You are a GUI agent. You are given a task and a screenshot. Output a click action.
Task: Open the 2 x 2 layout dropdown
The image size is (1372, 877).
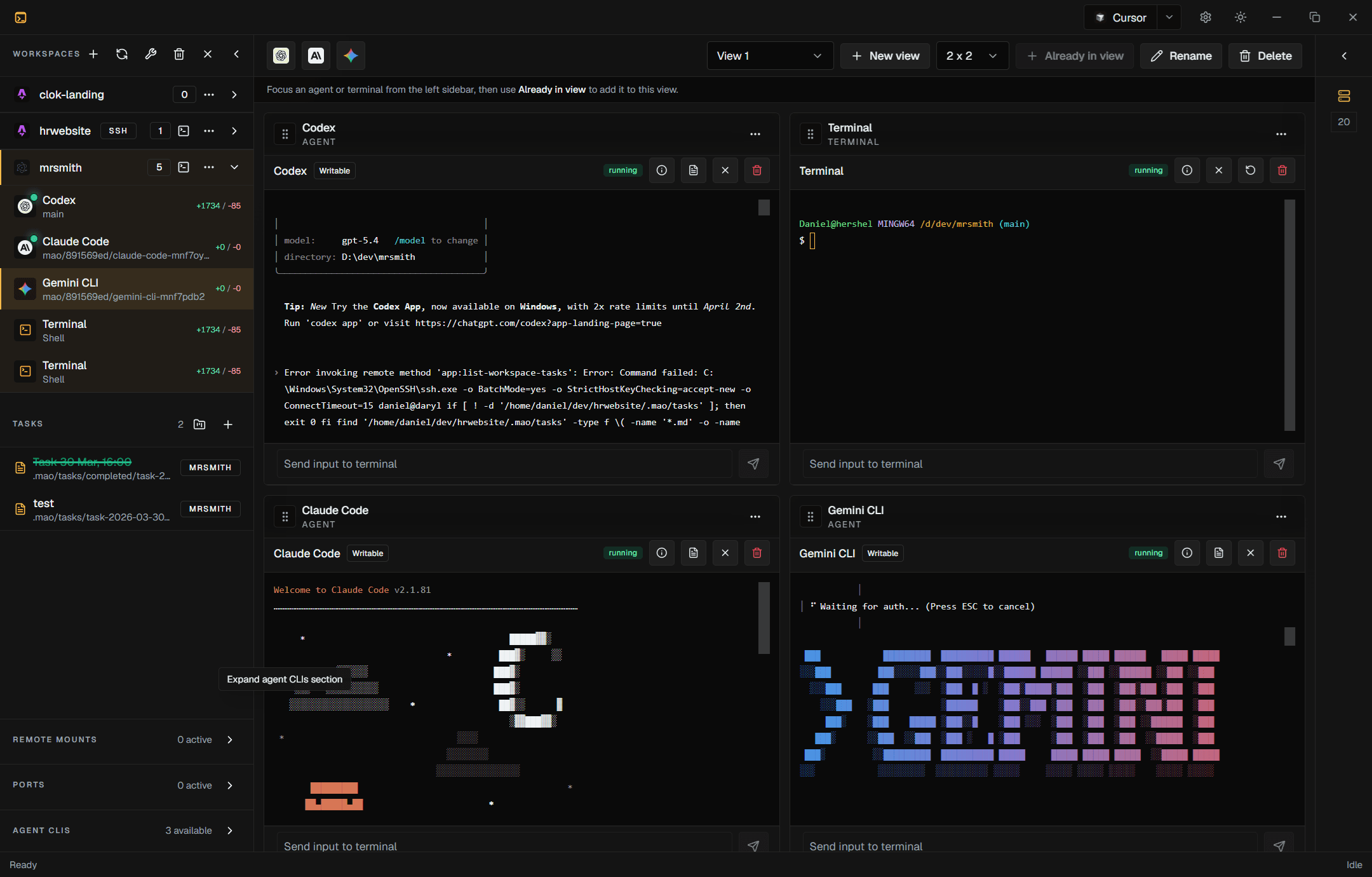[972, 55]
